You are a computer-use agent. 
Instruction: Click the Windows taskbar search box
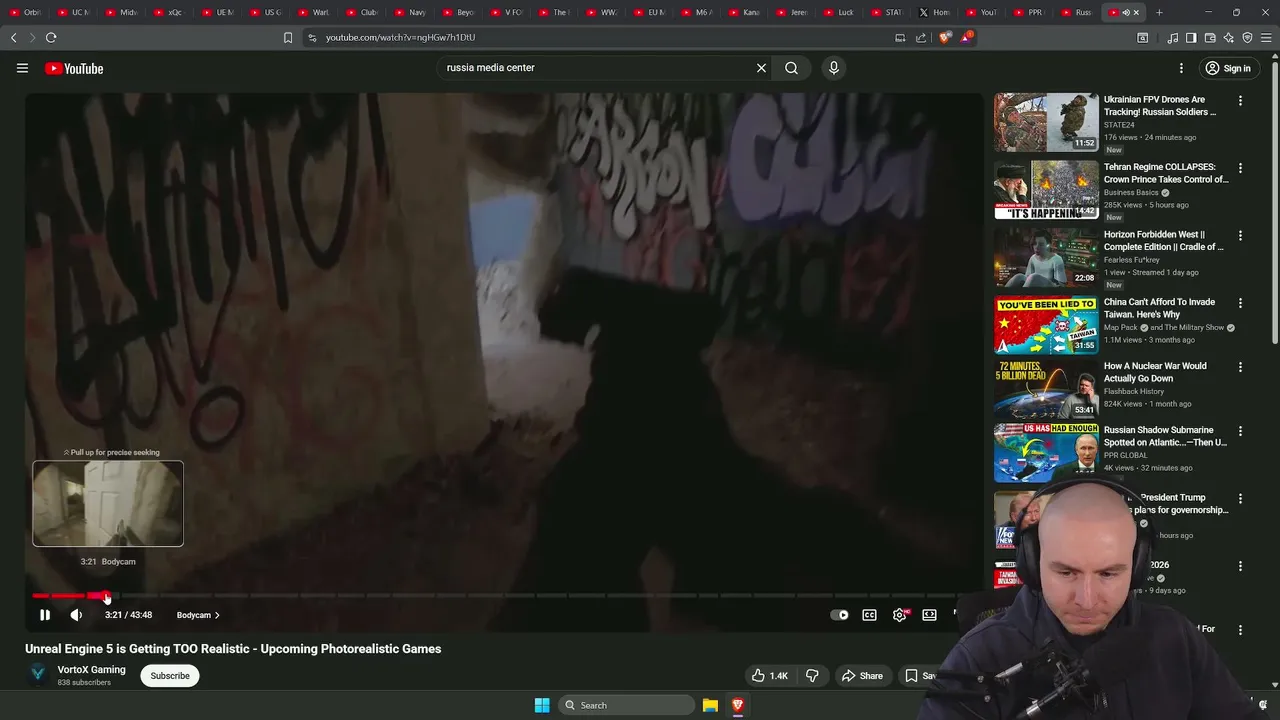[627, 705]
